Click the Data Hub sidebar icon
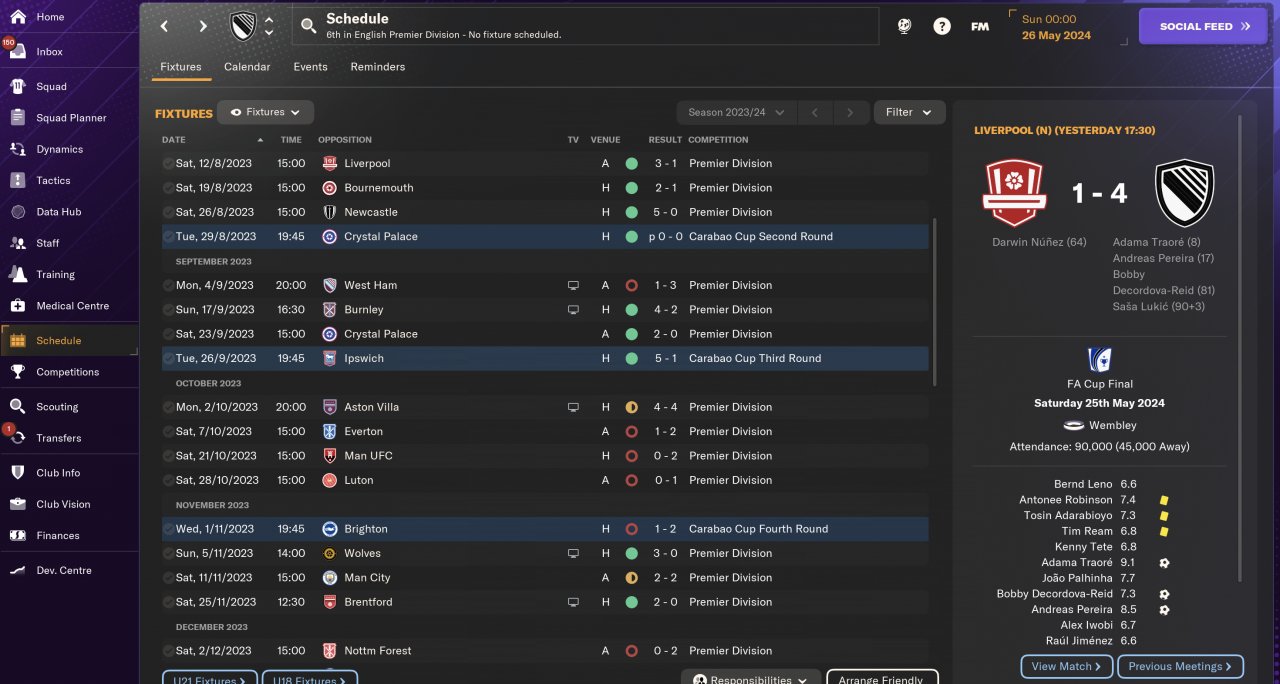The width and height of the screenshot is (1280, 684). coord(18,212)
